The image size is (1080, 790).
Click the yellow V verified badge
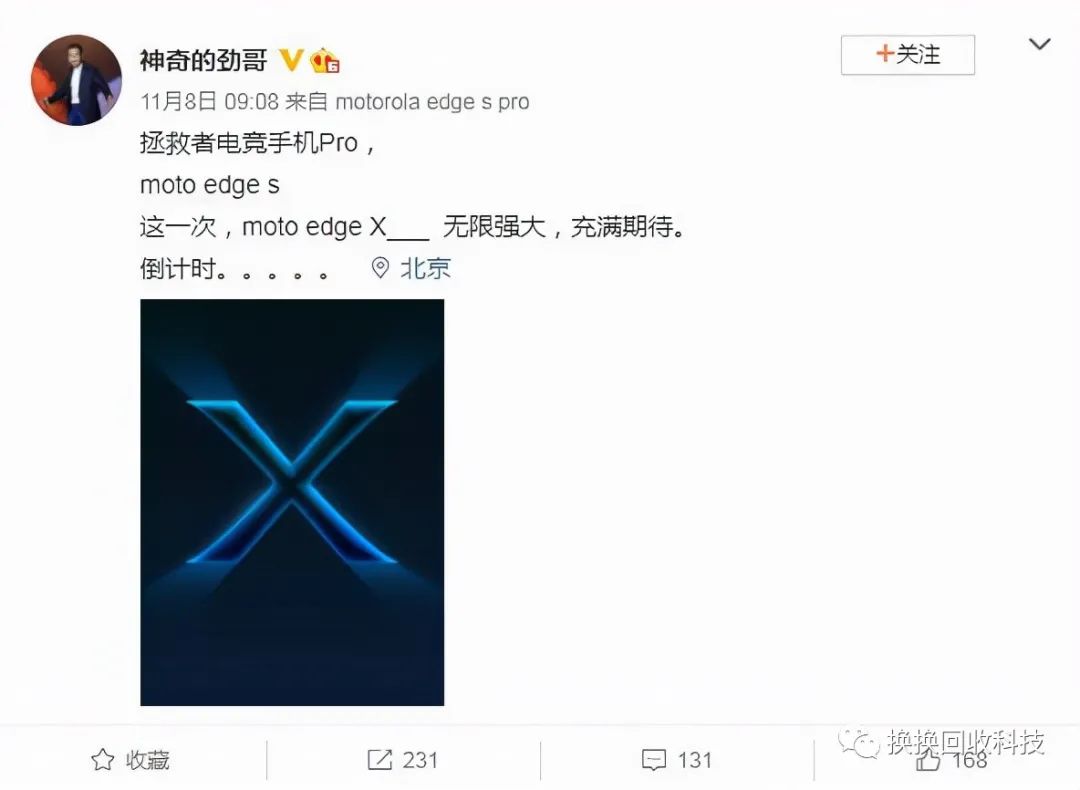[291, 60]
